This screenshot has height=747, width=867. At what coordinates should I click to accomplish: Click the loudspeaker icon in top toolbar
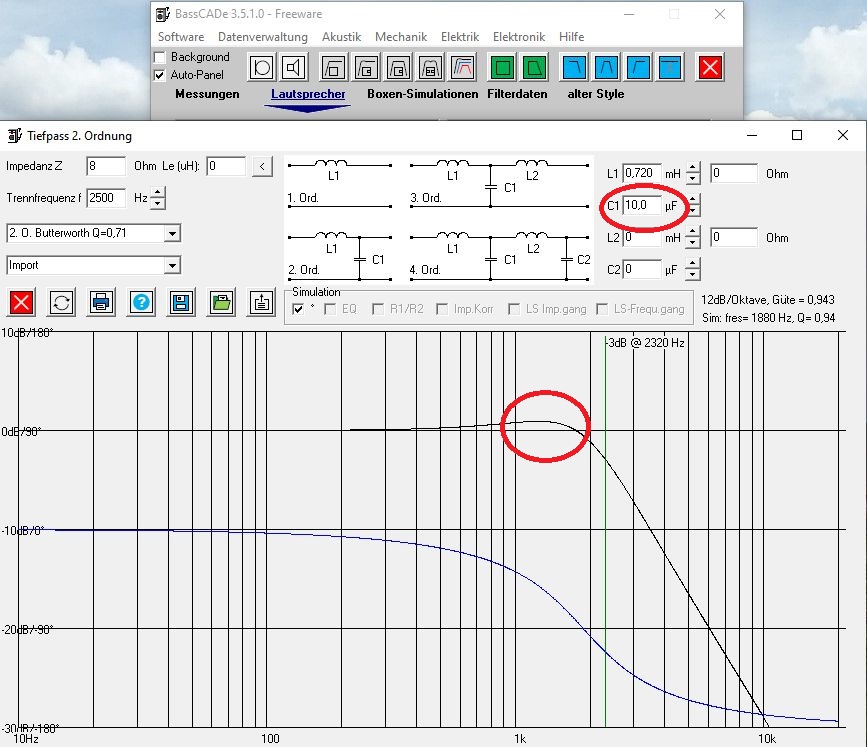point(293,68)
